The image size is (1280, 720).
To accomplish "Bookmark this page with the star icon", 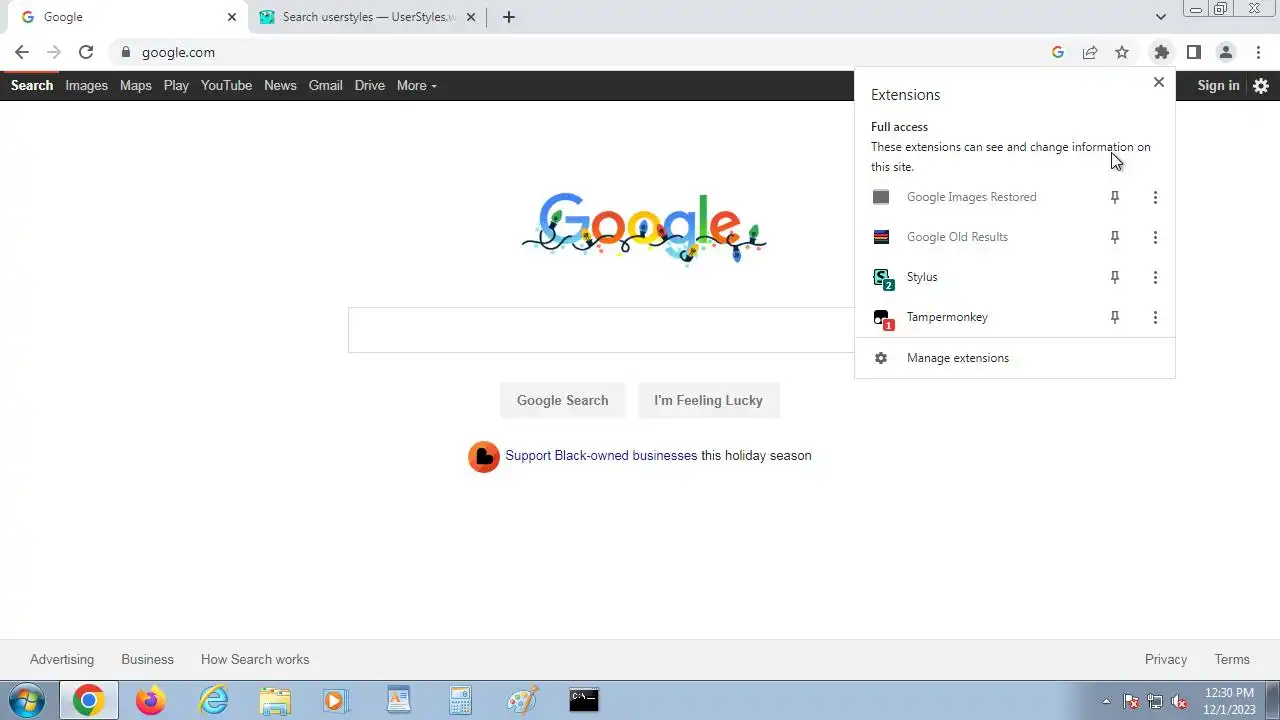I will click(x=1122, y=52).
